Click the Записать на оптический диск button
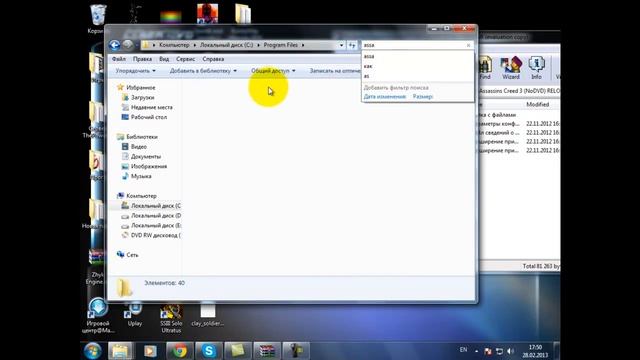 335,71
